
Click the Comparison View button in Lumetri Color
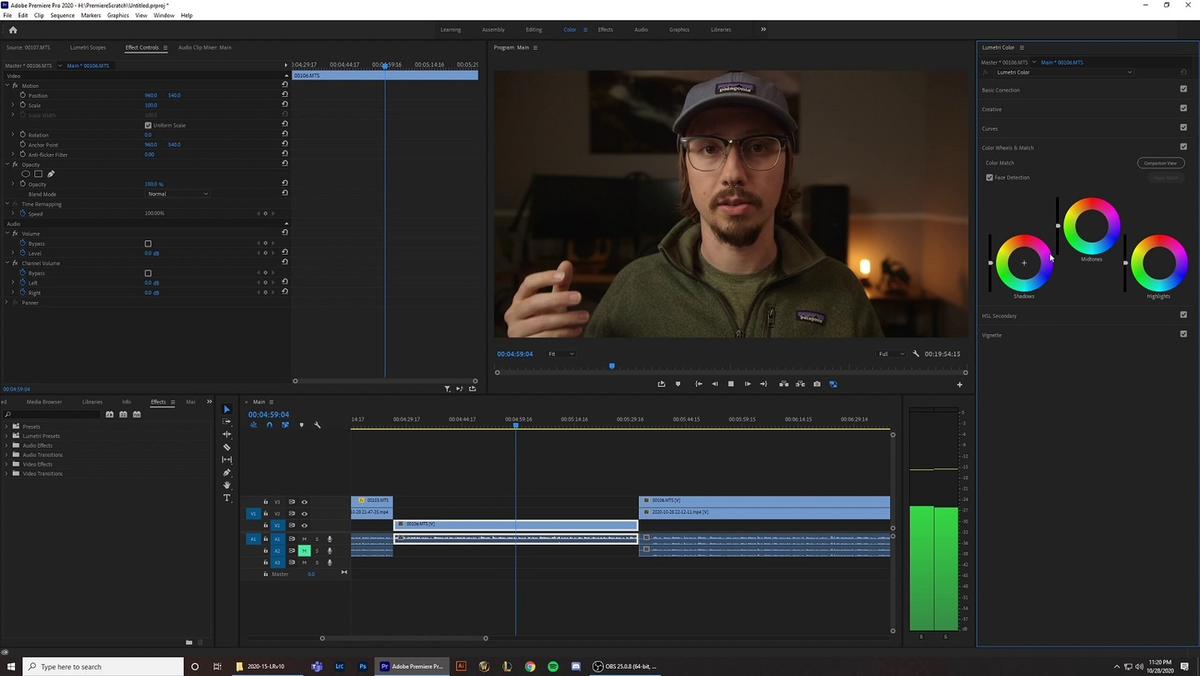1159,163
